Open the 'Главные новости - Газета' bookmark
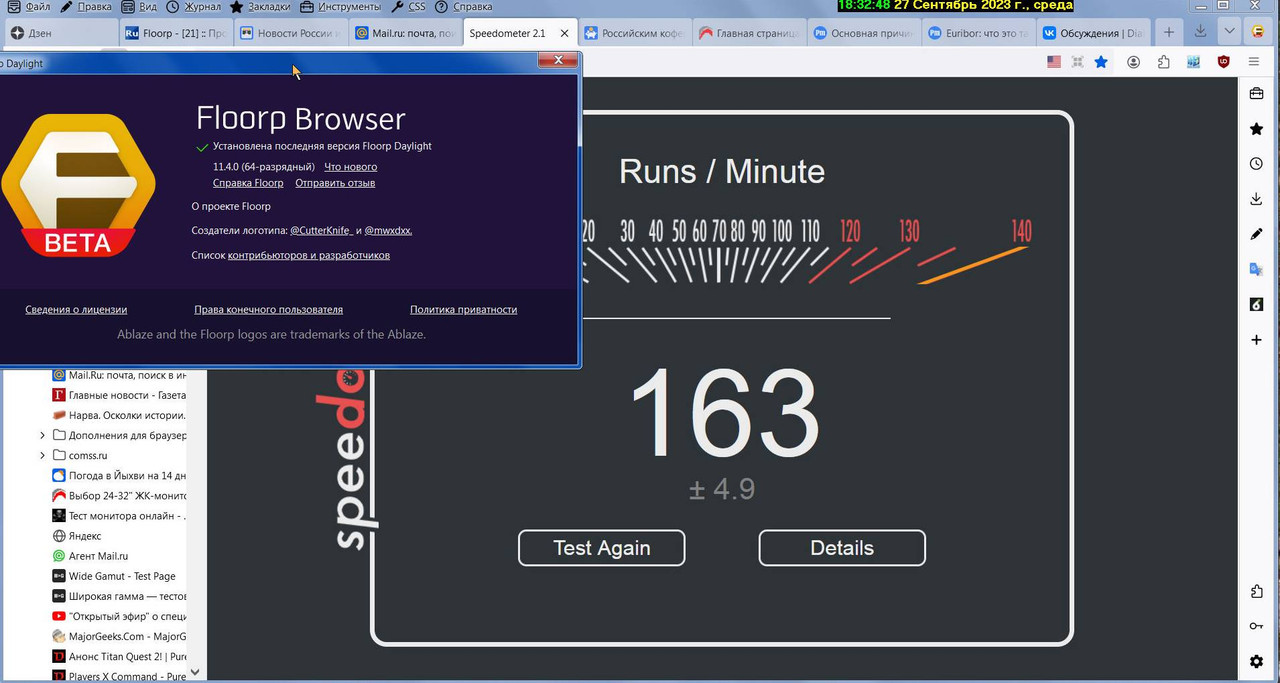The width and height of the screenshot is (1280, 683). [119, 395]
